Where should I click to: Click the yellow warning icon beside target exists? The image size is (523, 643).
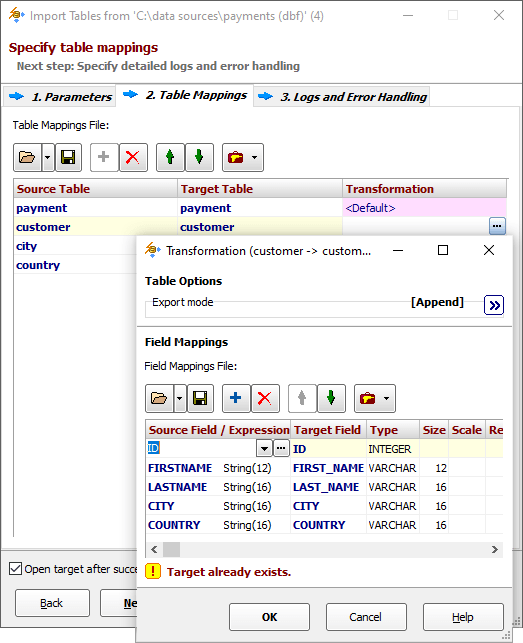pyautogui.click(x=153, y=571)
